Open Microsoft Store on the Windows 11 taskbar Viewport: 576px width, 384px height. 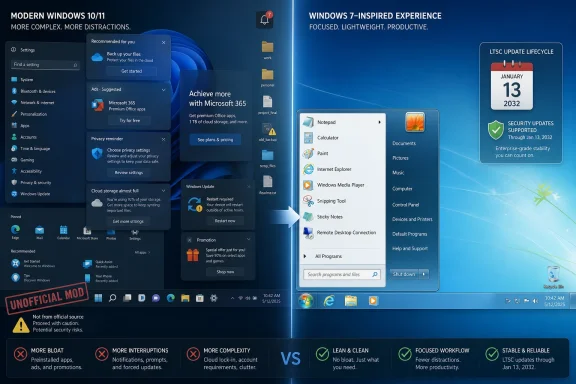click(x=199, y=298)
